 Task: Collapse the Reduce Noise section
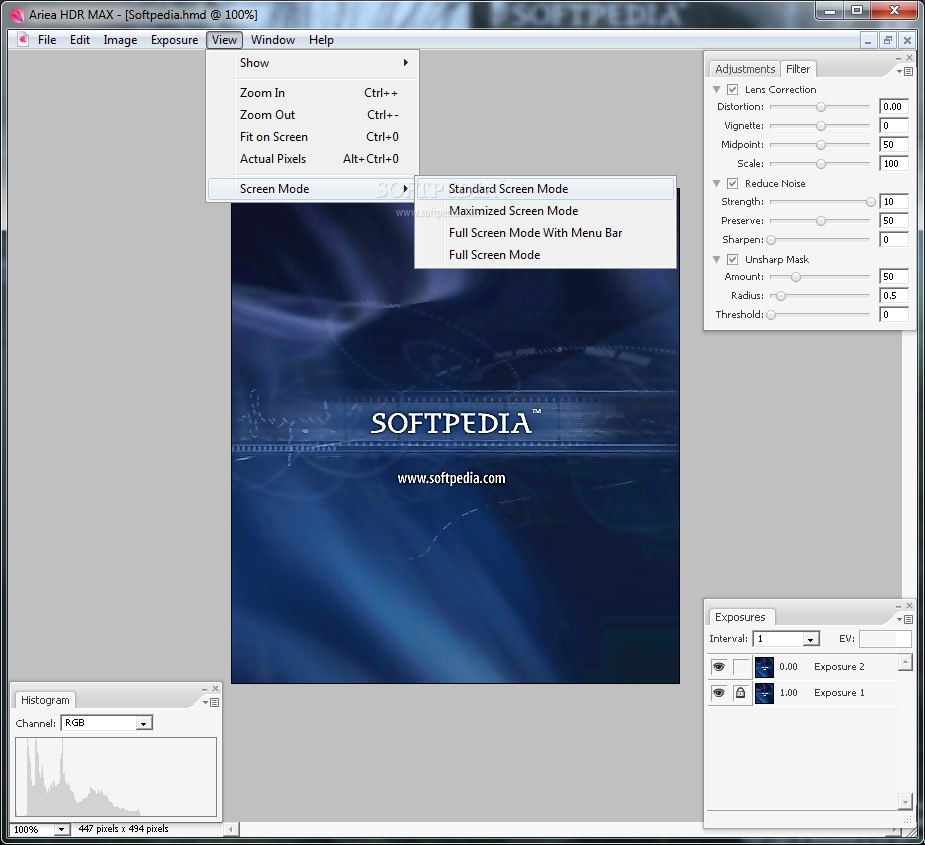tap(716, 184)
